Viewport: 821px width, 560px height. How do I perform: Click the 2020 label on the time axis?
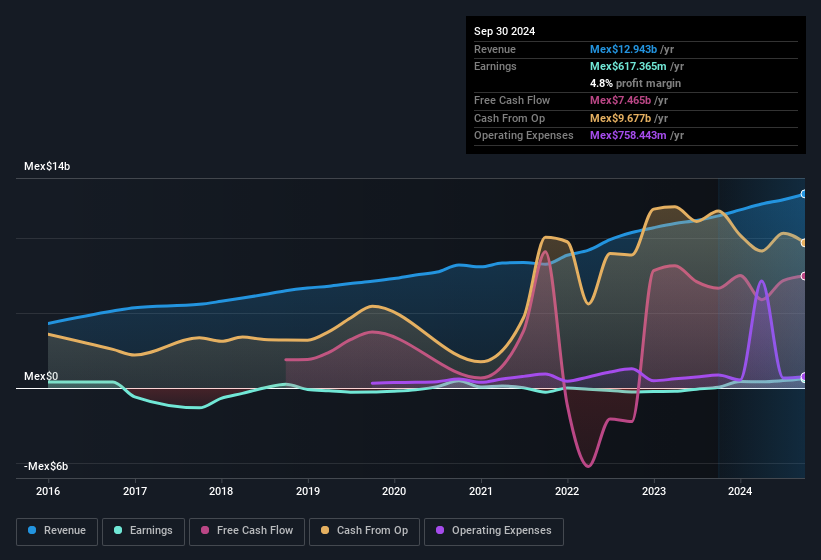394,491
